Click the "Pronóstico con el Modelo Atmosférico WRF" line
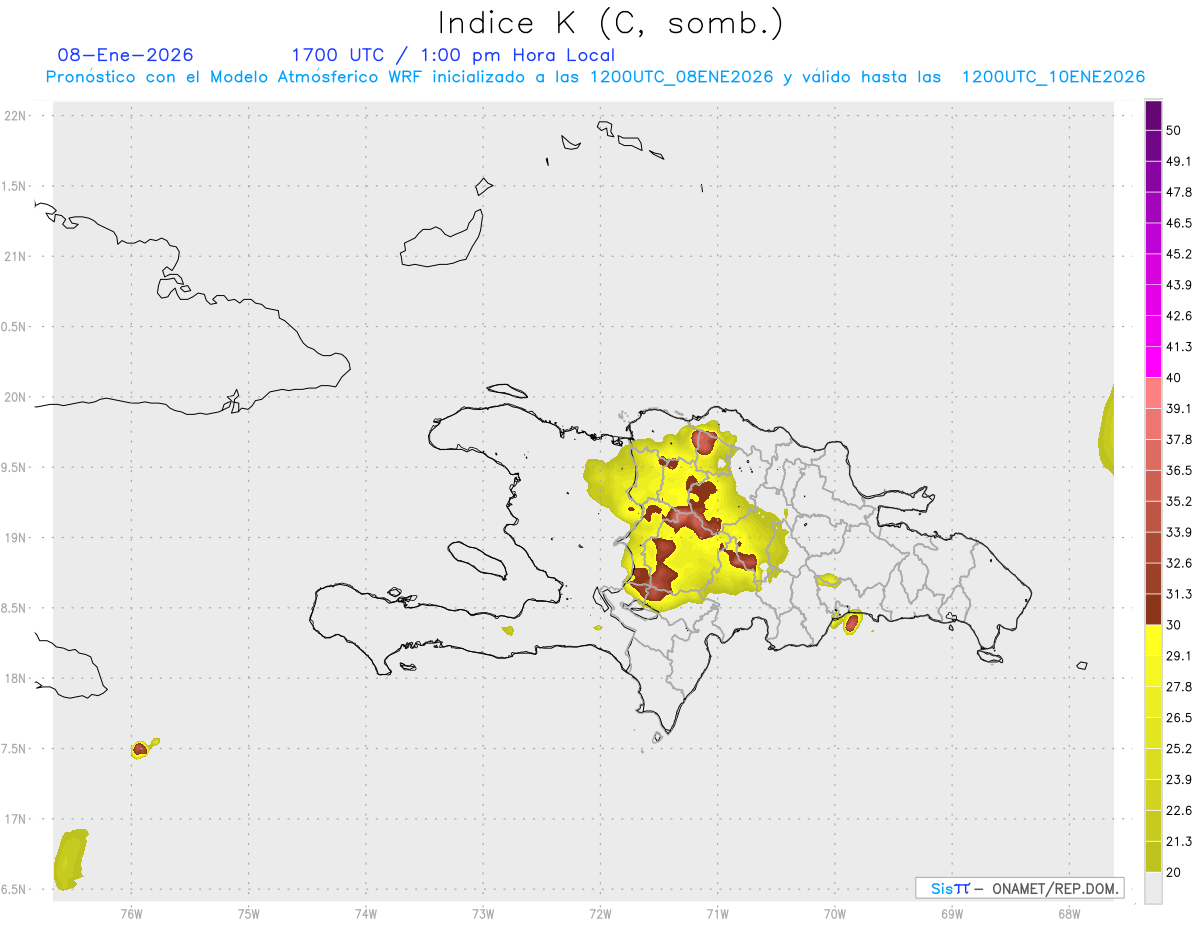Screen dimensions: 1200x927 [595, 77]
